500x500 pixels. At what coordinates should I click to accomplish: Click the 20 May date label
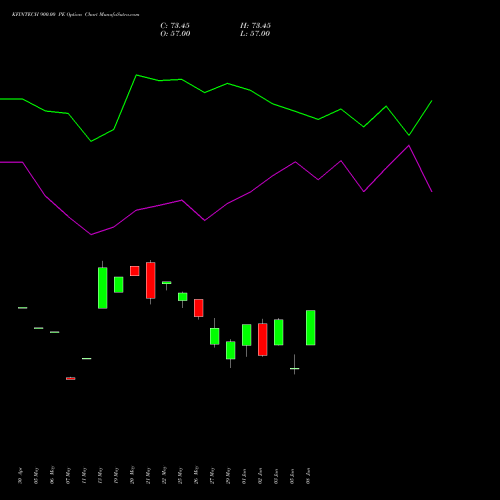click(x=132, y=475)
